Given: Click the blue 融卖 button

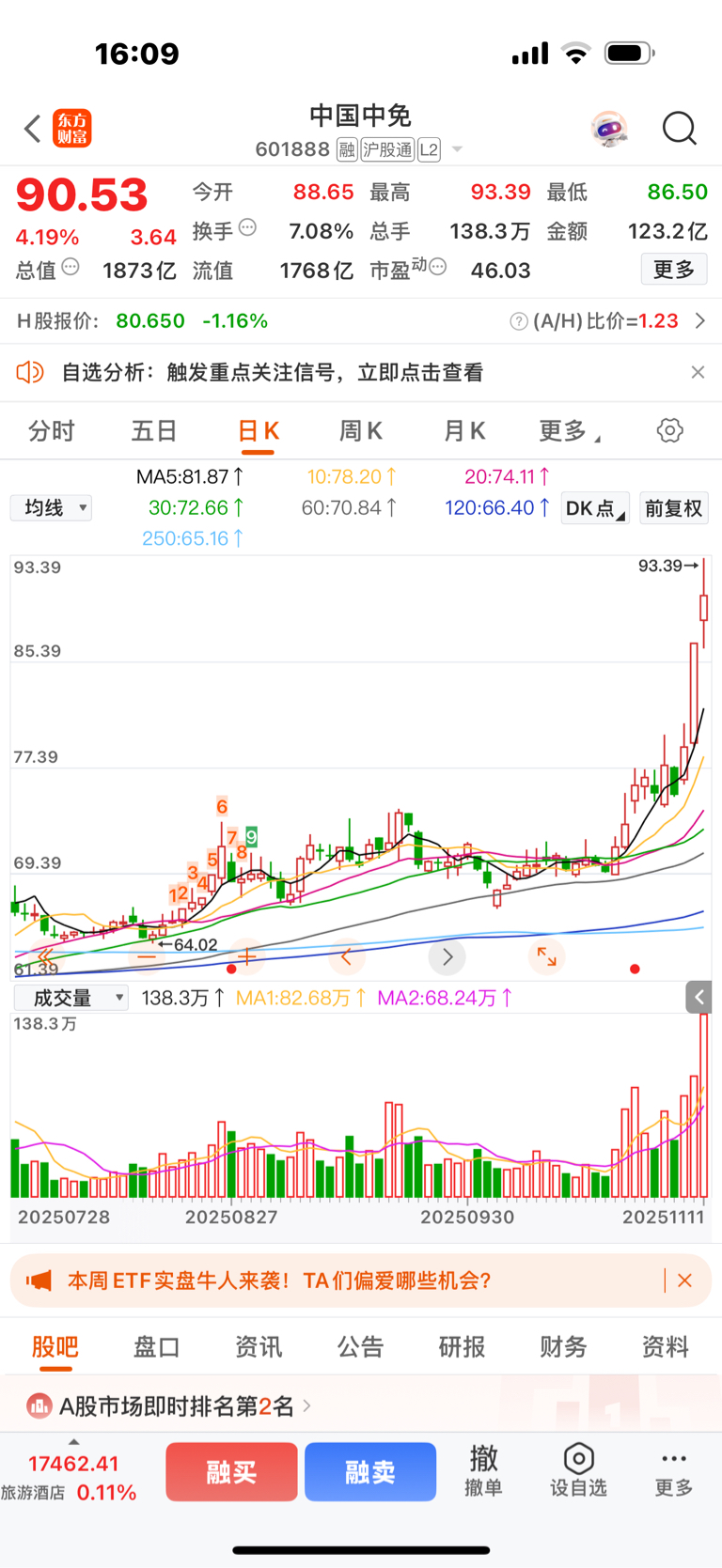Looking at the screenshot, I should 370,1472.
